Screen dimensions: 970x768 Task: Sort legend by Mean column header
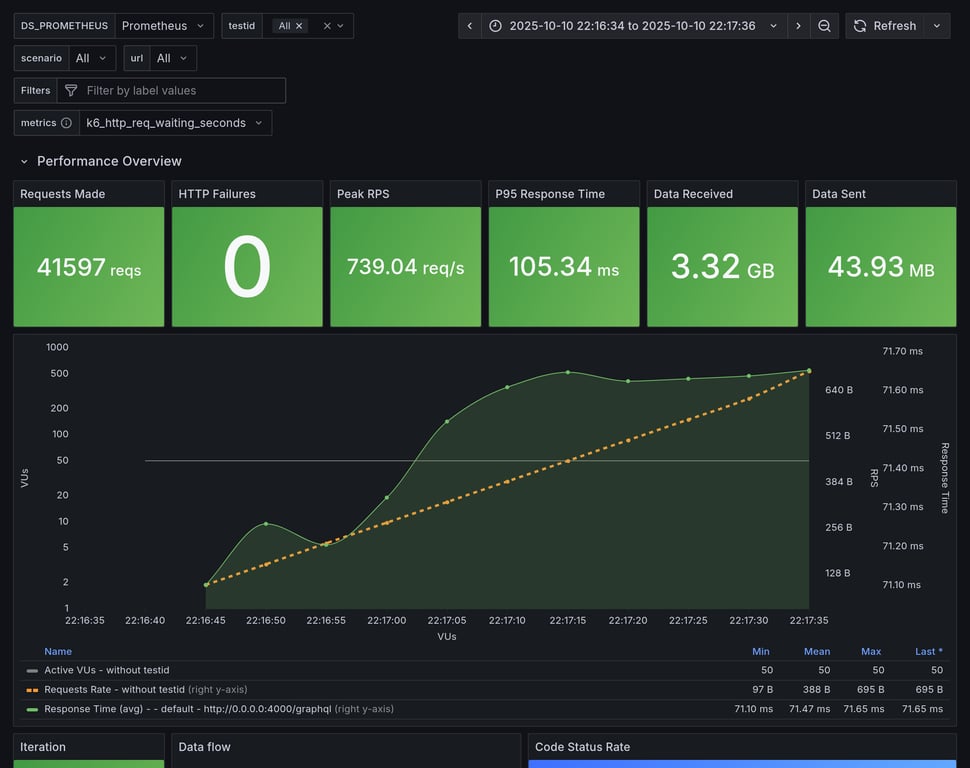click(817, 651)
